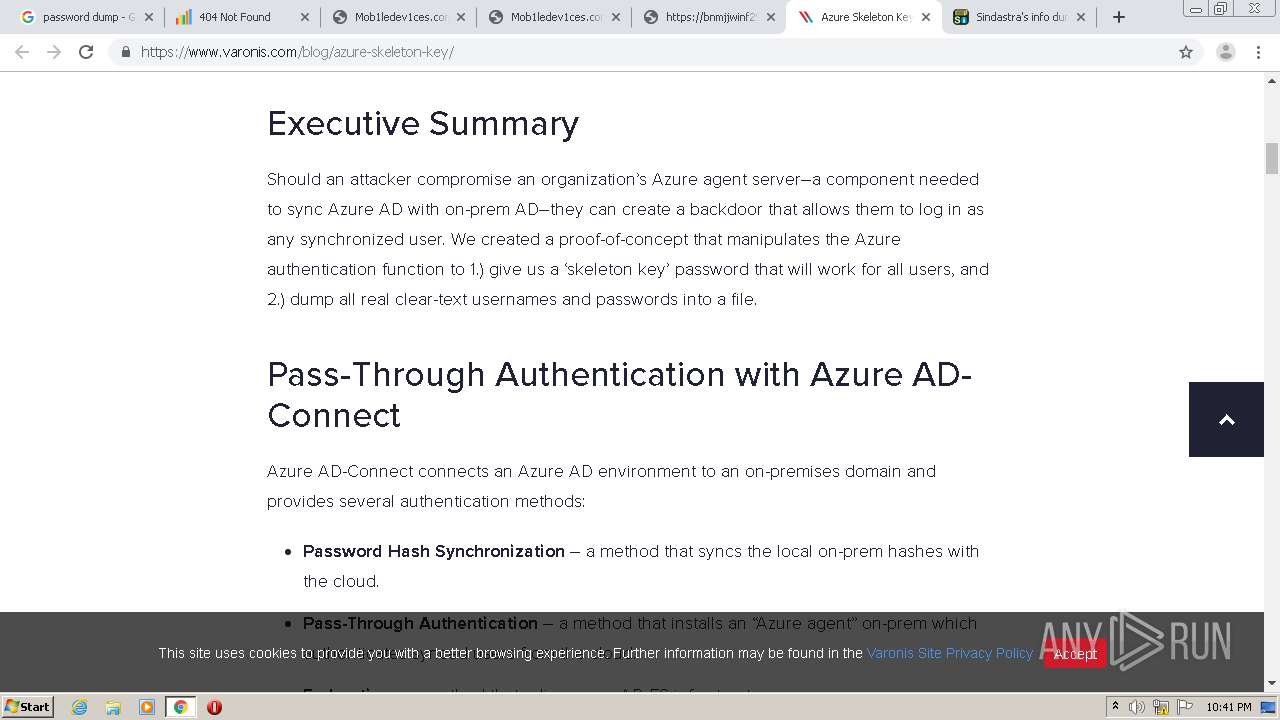The width and height of the screenshot is (1280, 720).
Task: Click the page vertical scrollbar thumb
Action: pyautogui.click(x=1272, y=158)
